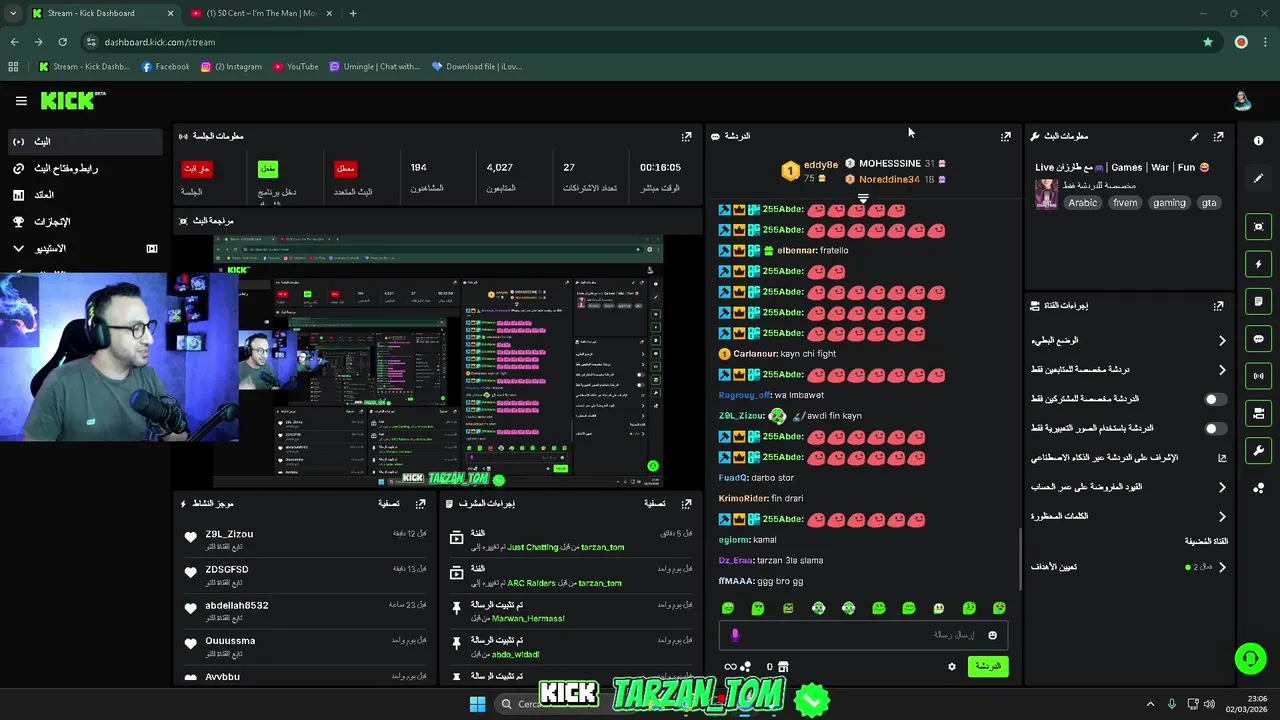The width and height of the screenshot is (1280, 720).
Task: Click the pencil edit icon in right sidebar
Action: [x=1259, y=178]
